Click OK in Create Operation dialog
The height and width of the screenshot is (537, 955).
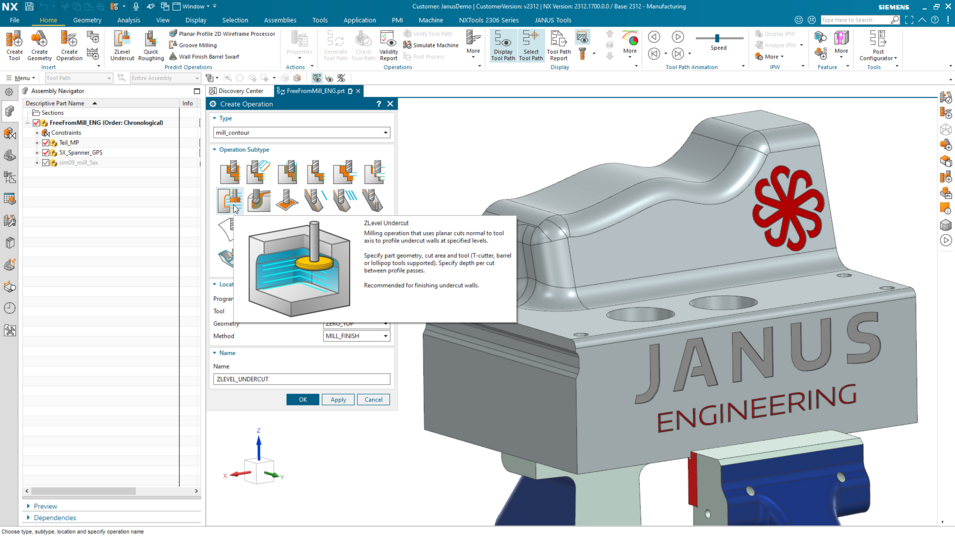(x=303, y=400)
